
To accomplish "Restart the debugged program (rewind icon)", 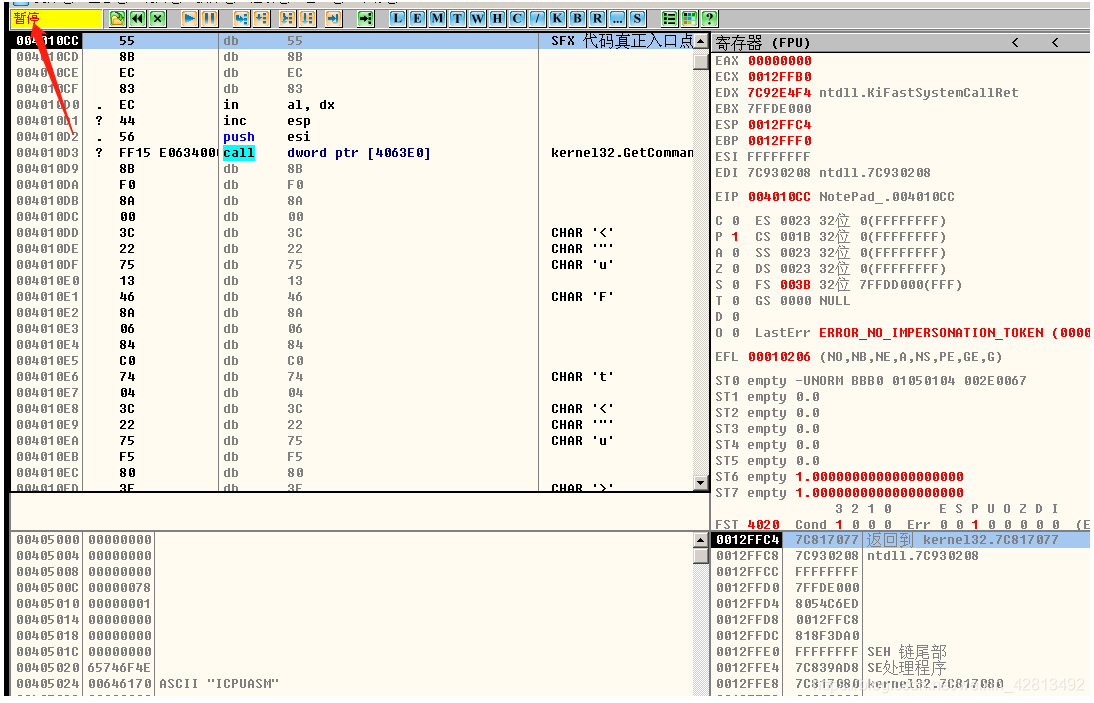I will [x=137, y=19].
